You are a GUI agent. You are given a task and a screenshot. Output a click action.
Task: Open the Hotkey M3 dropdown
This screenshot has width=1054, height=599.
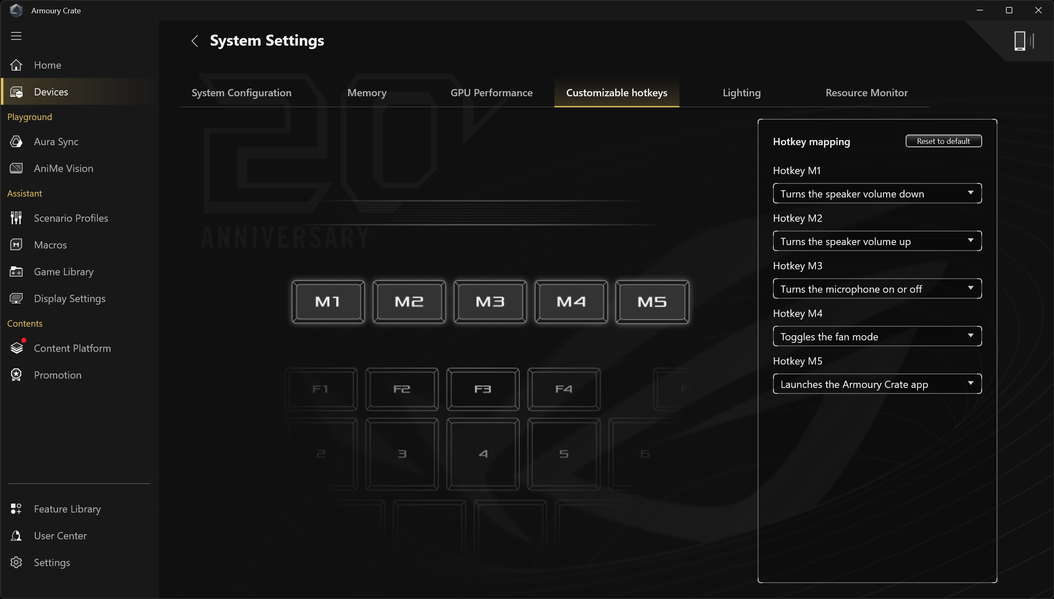(x=877, y=289)
